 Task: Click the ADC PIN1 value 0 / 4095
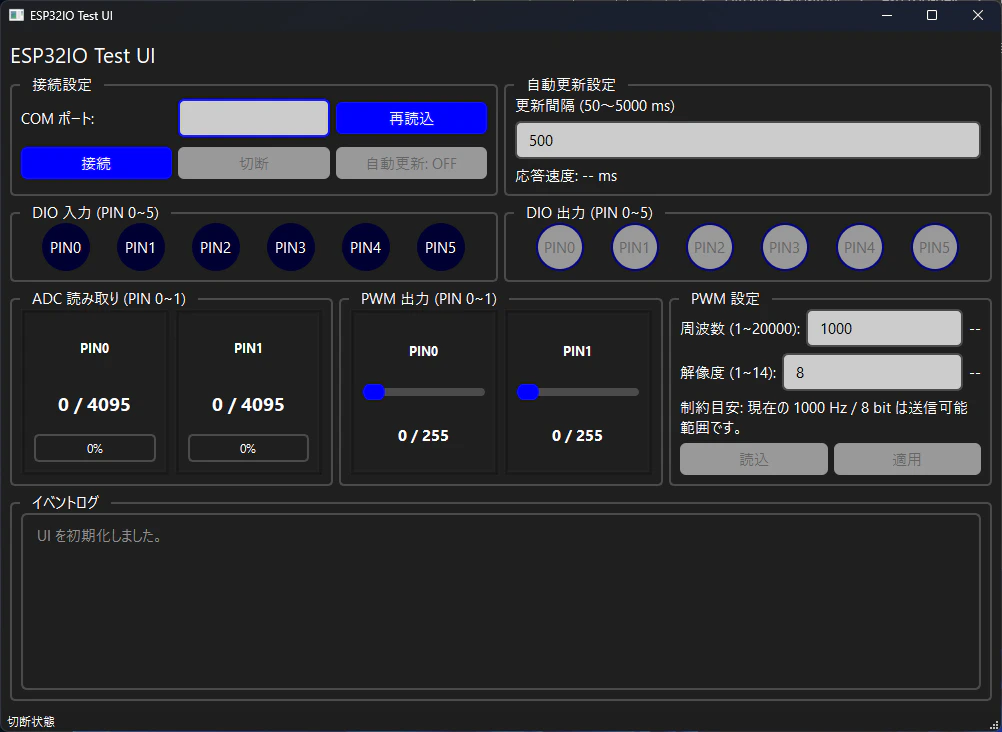pyautogui.click(x=248, y=405)
